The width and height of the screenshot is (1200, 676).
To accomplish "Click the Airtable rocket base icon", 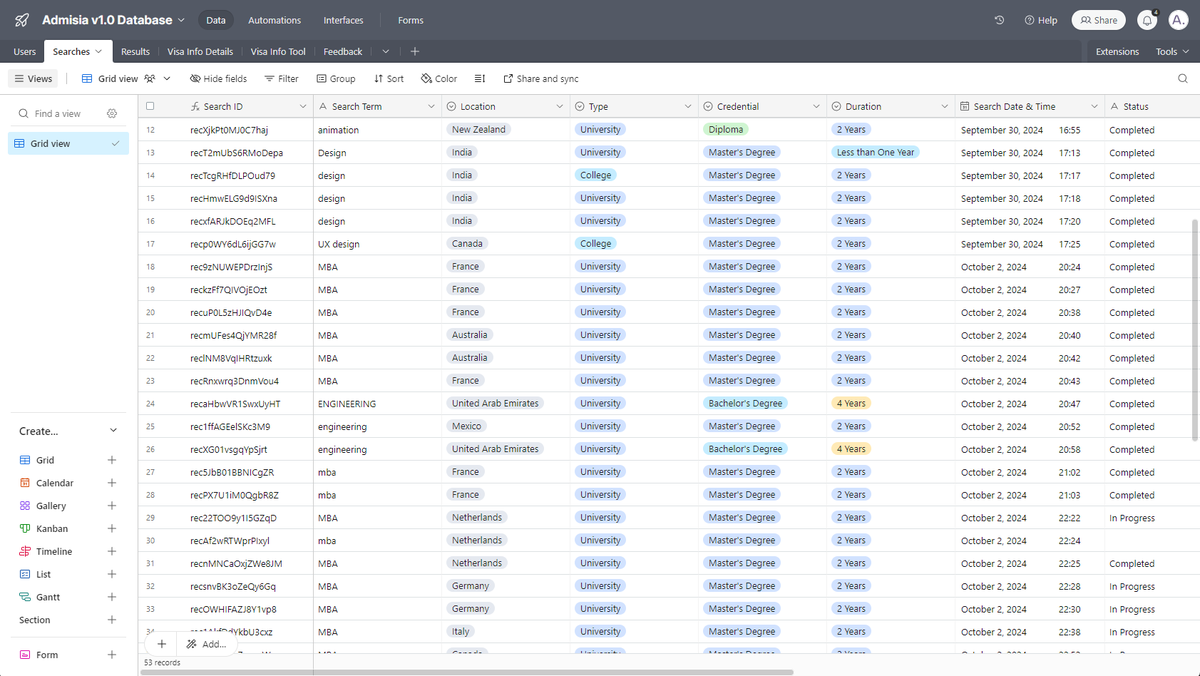I will point(22,20).
